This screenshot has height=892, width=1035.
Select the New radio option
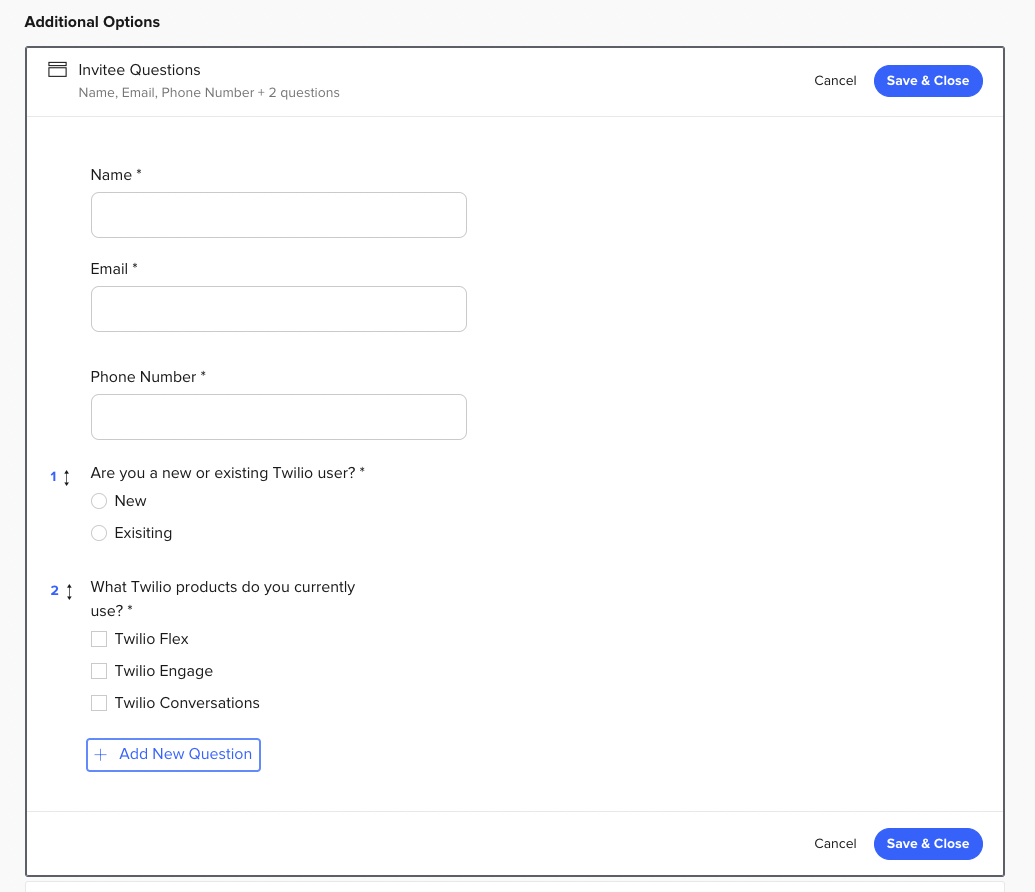click(99, 501)
